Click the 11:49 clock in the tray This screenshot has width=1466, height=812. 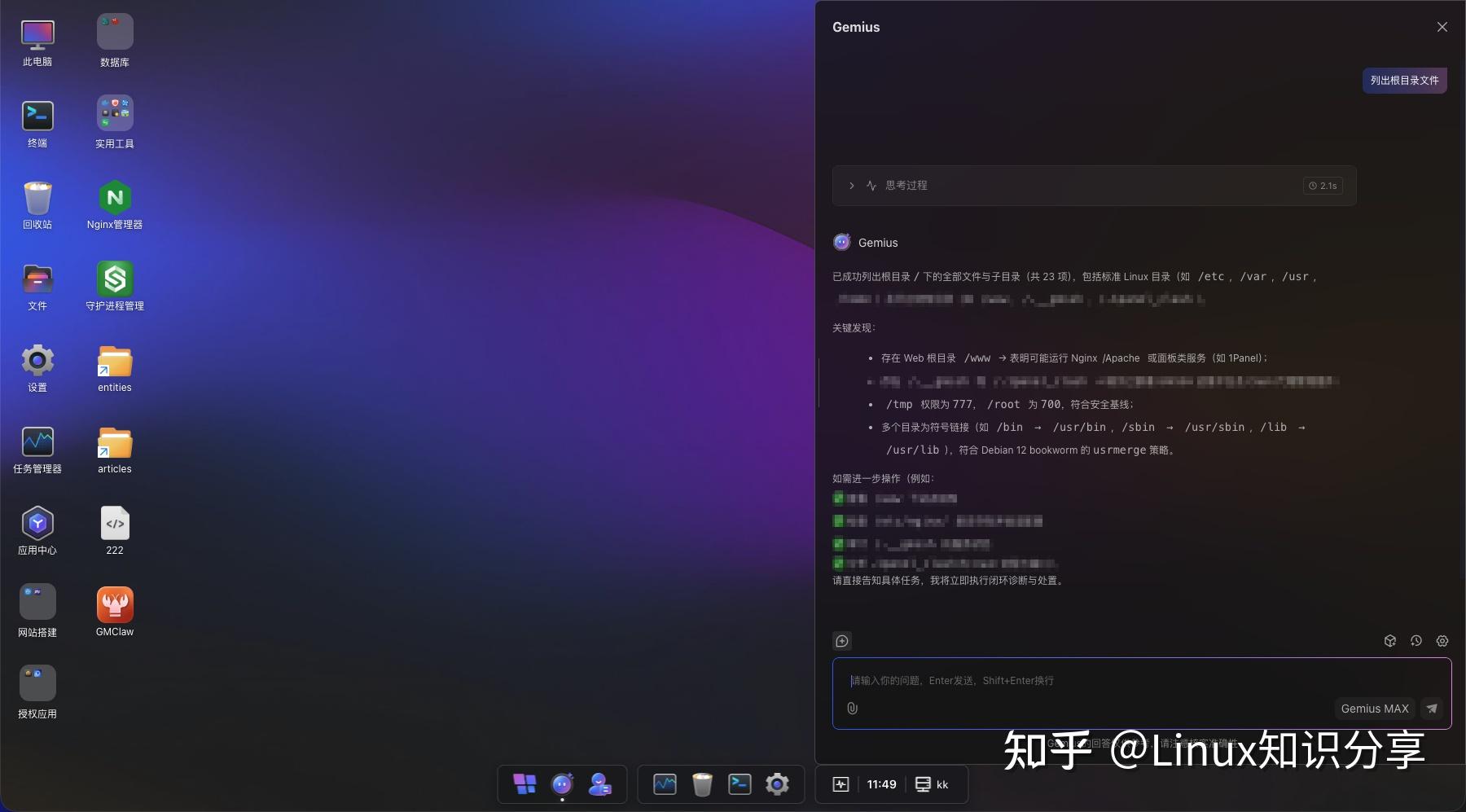881,784
